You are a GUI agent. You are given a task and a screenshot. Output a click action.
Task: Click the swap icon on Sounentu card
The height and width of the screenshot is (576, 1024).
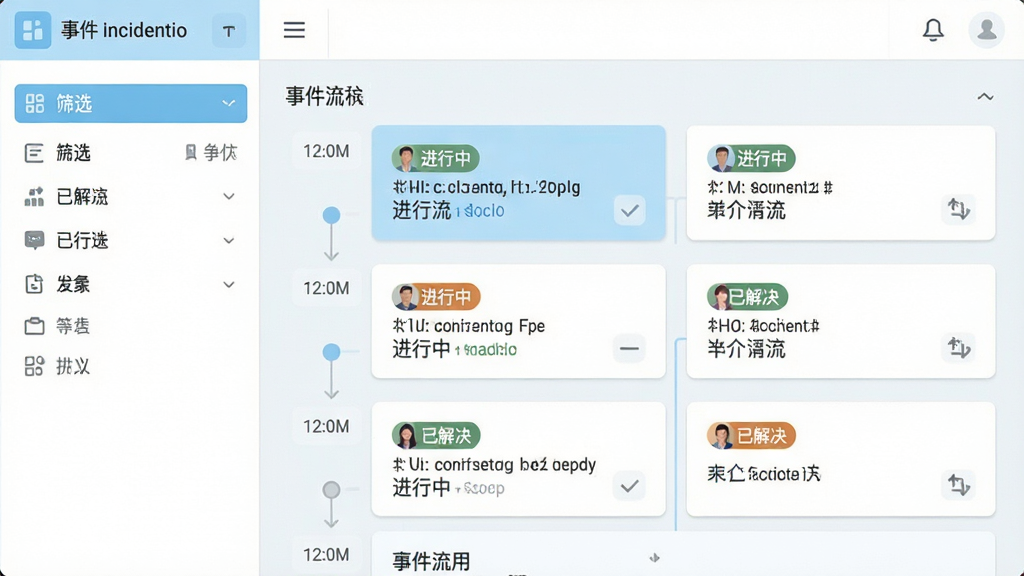click(959, 210)
